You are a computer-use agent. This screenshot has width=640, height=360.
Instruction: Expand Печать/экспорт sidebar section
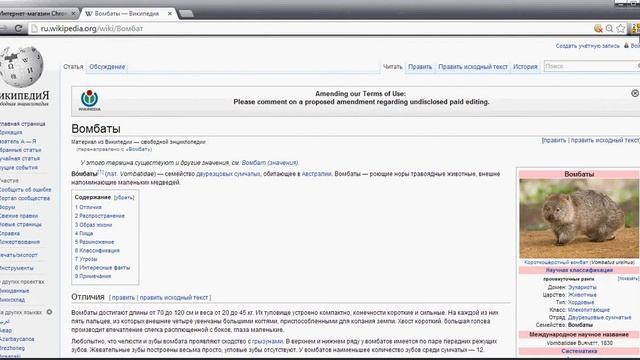[19, 255]
